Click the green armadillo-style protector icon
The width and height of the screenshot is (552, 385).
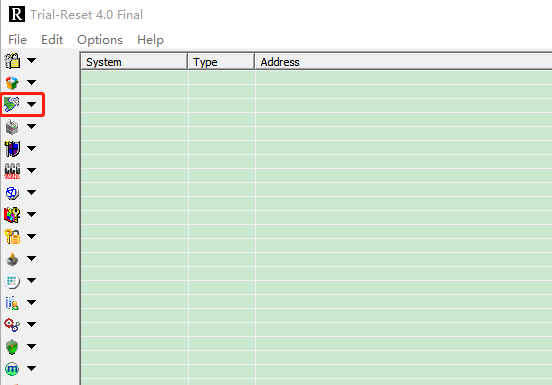(x=12, y=104)
